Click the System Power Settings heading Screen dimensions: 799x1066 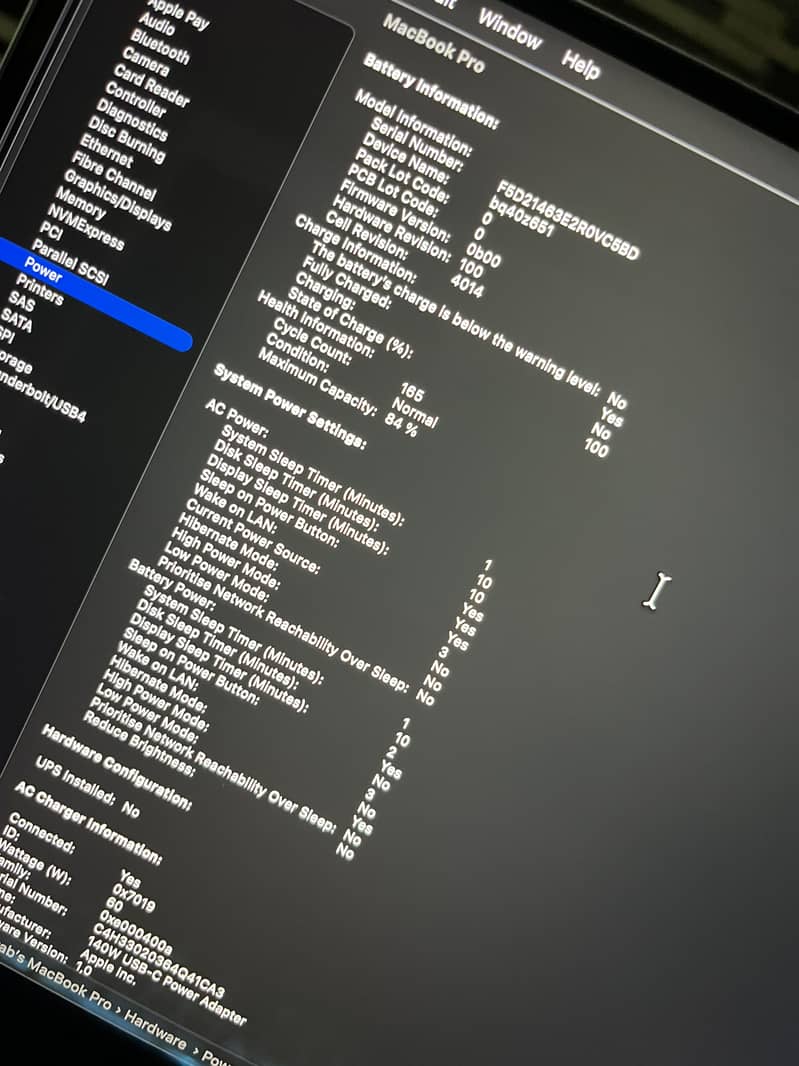coord(290,407)
